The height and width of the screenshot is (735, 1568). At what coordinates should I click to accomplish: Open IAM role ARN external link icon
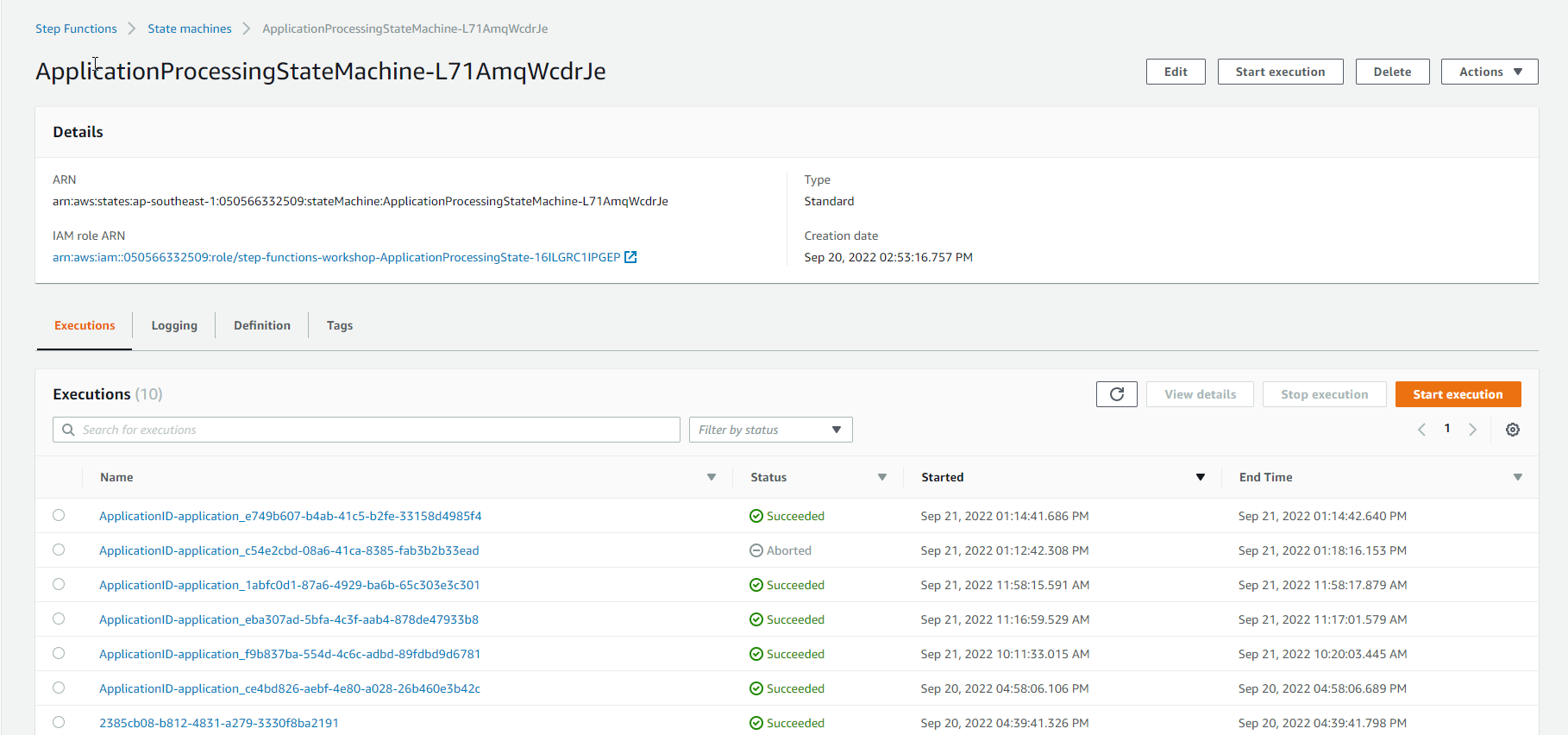(630, 257)
